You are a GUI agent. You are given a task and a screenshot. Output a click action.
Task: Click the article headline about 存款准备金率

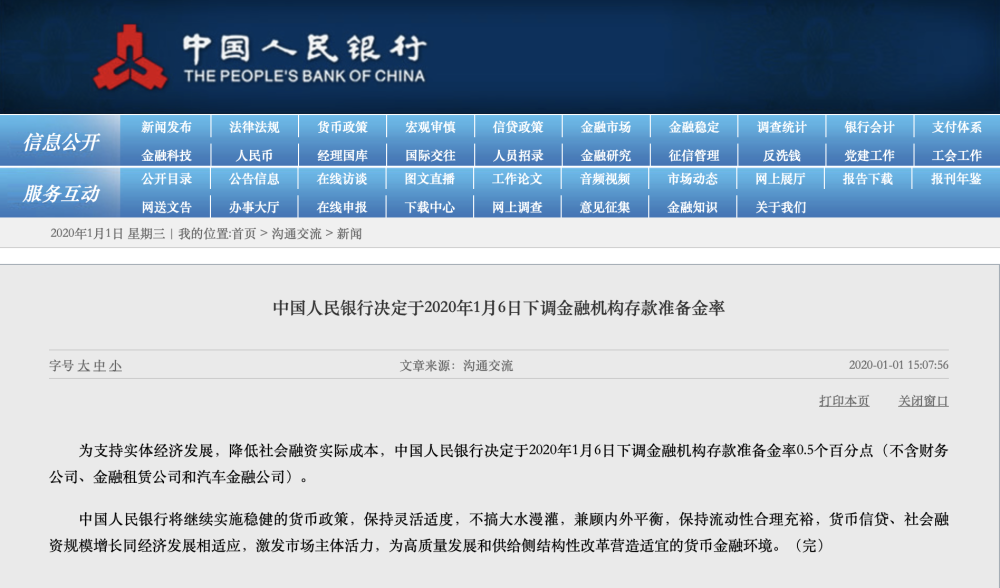click(x=499, y=308)
